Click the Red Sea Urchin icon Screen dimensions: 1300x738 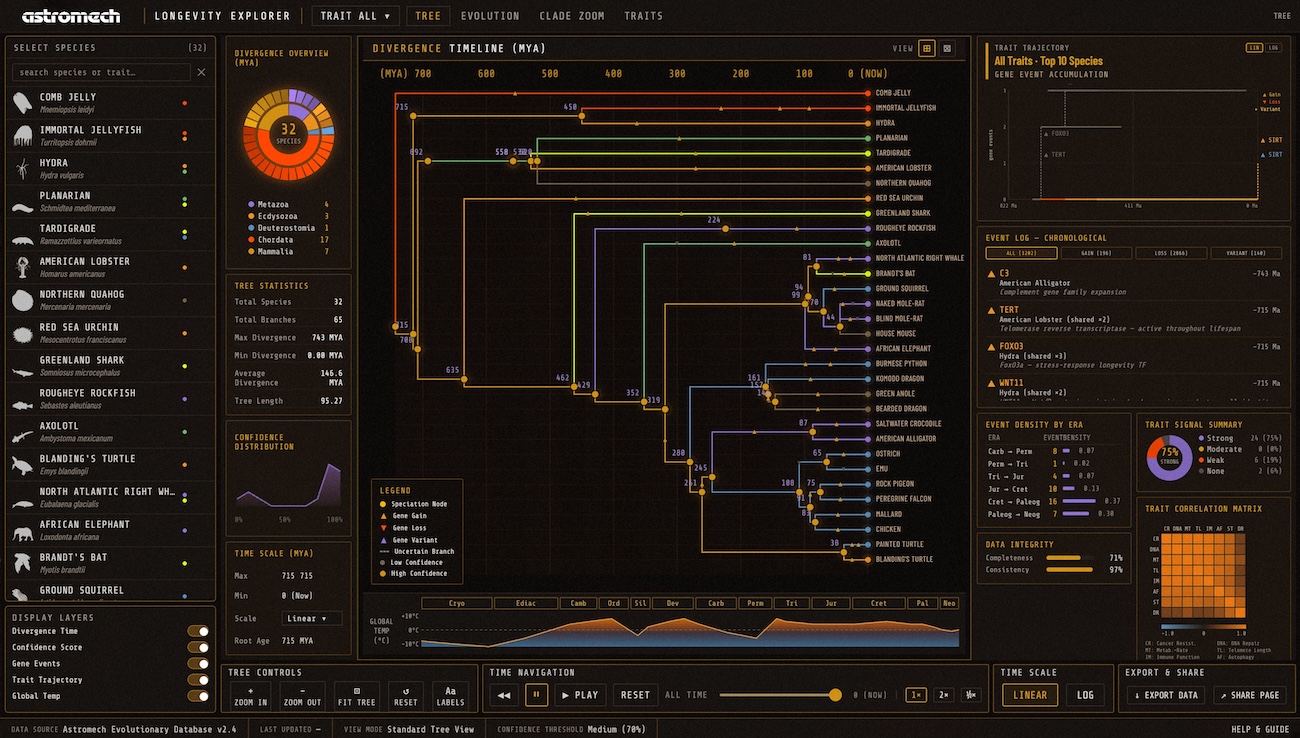coord(22,333)
